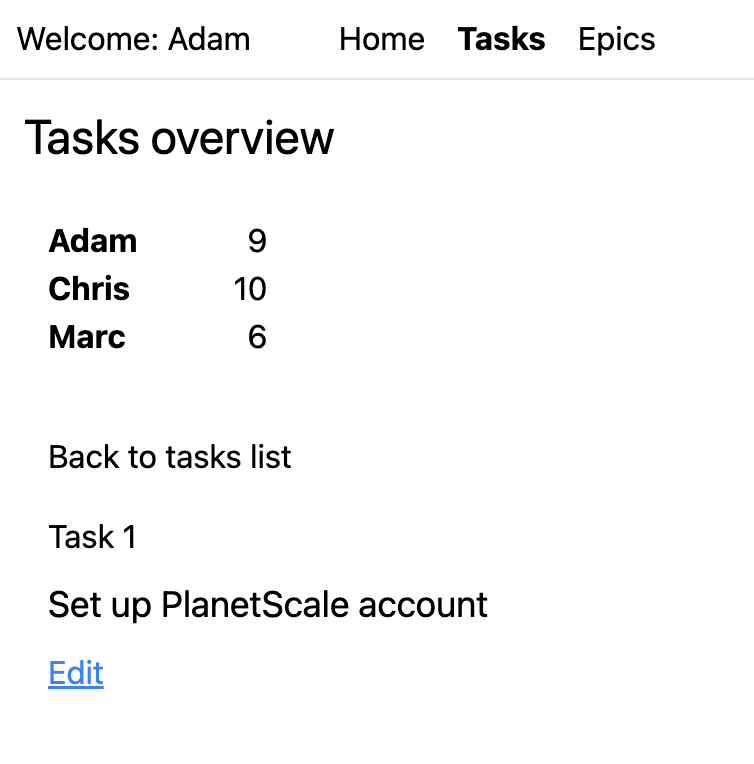Open the Home navigation link

(381, 39)
